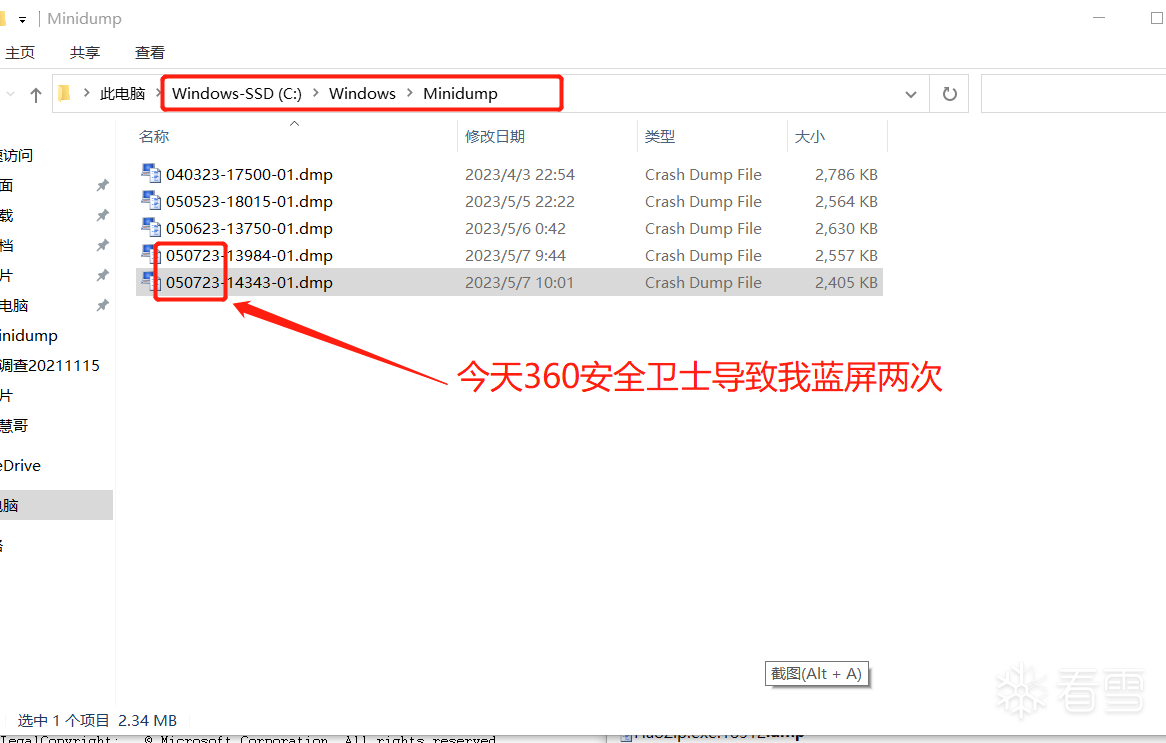Refresh the Minidump folder
This screenshot has width=1166, height=743.
click(x=950, y=94)
